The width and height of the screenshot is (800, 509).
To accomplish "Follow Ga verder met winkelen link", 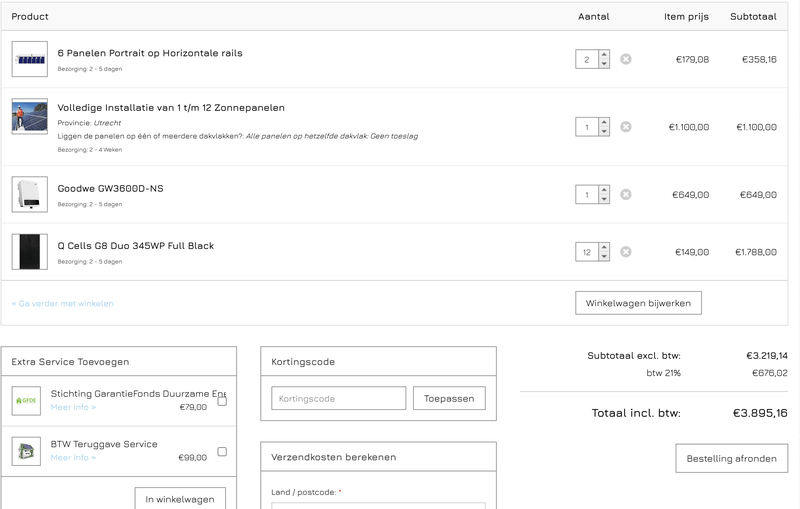I will pyautogui.click(x=63, y=303).
